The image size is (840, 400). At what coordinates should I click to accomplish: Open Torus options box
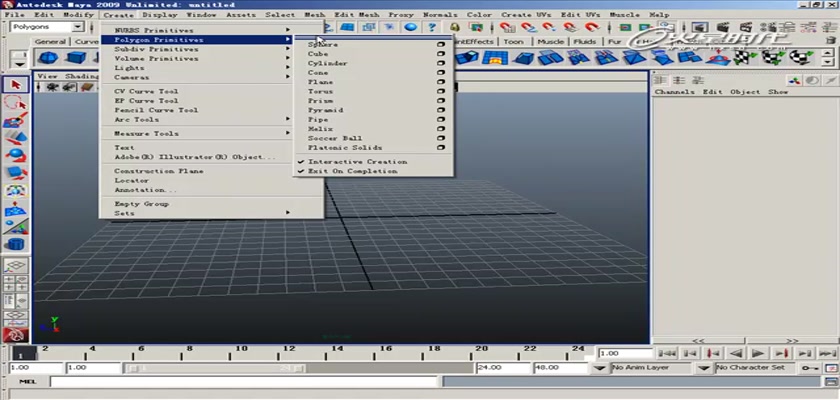click(x=441, y=92)
